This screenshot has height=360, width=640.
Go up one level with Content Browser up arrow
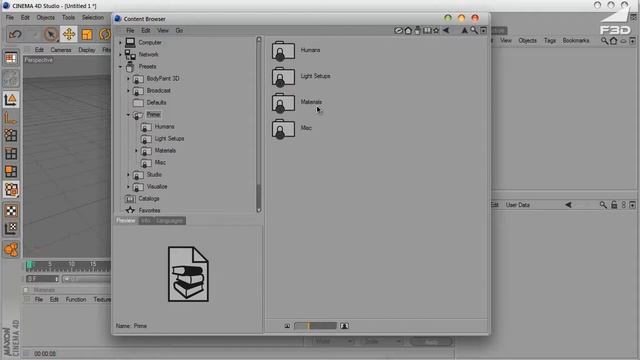click(x=464, y=30)
